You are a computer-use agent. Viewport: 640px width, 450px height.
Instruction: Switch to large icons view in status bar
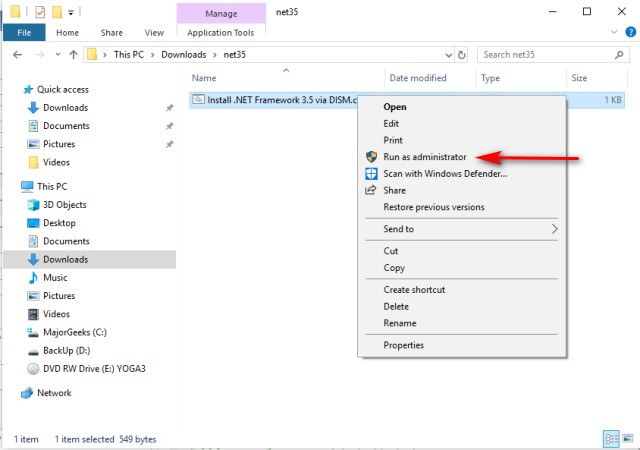[x=627, y=439]
